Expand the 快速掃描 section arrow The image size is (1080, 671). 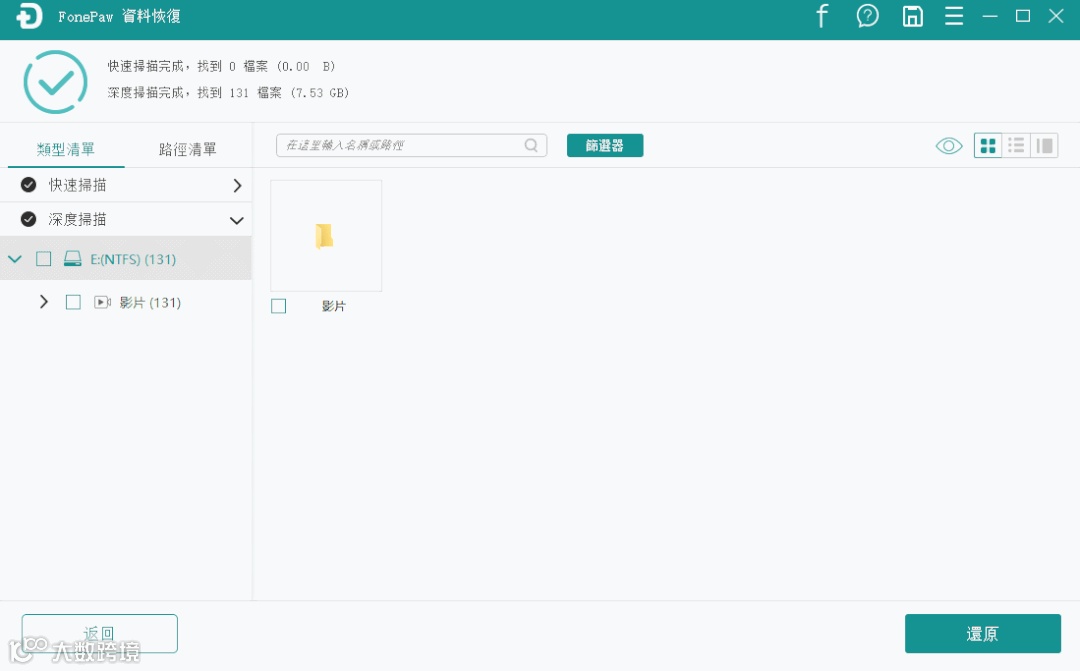pos(237,185)
